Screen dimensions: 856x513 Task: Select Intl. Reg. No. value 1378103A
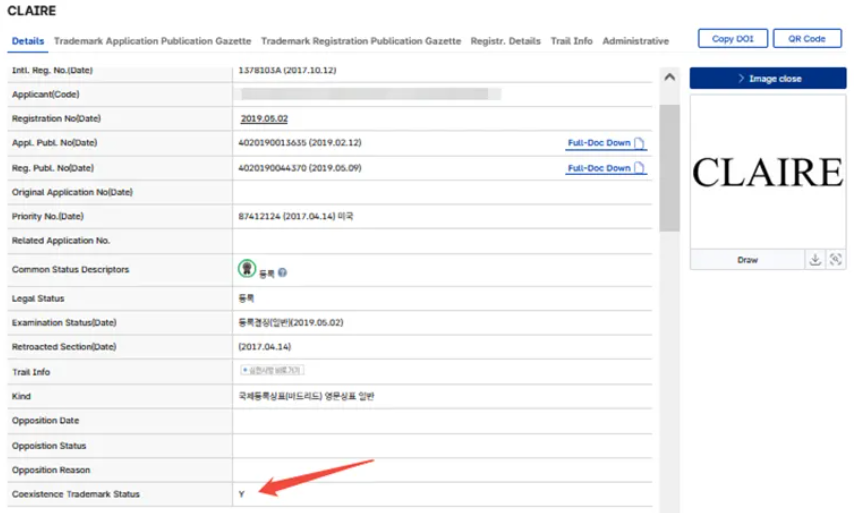pyautogui.click(x=260, y=70)
